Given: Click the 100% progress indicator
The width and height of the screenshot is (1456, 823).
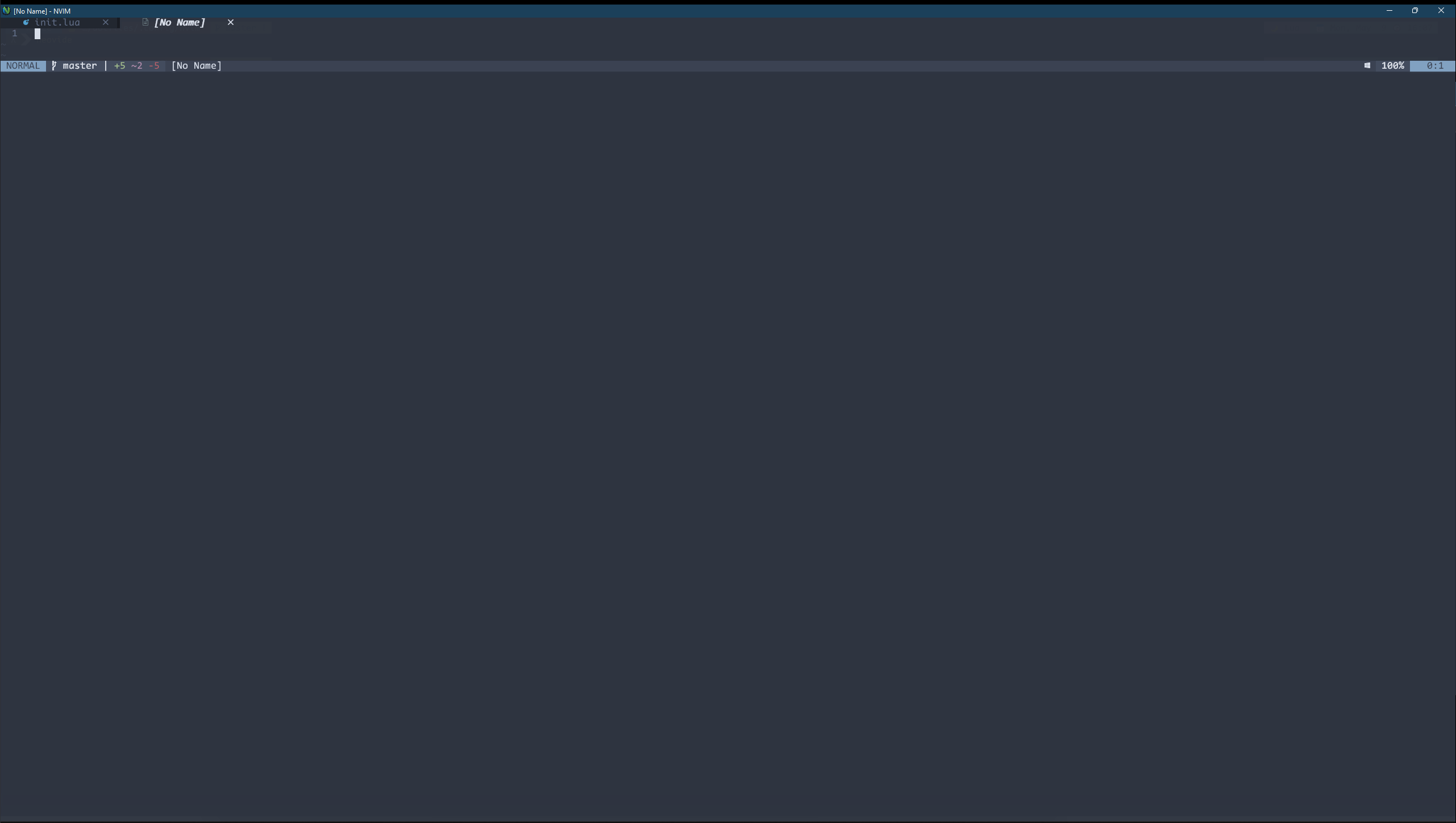Looking at the screenshot, I should tap(1393, 66).
